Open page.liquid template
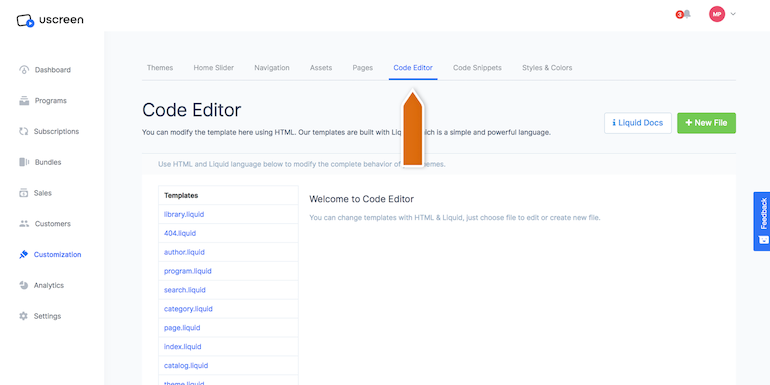 pyautogui.click(x=182, y=328)
